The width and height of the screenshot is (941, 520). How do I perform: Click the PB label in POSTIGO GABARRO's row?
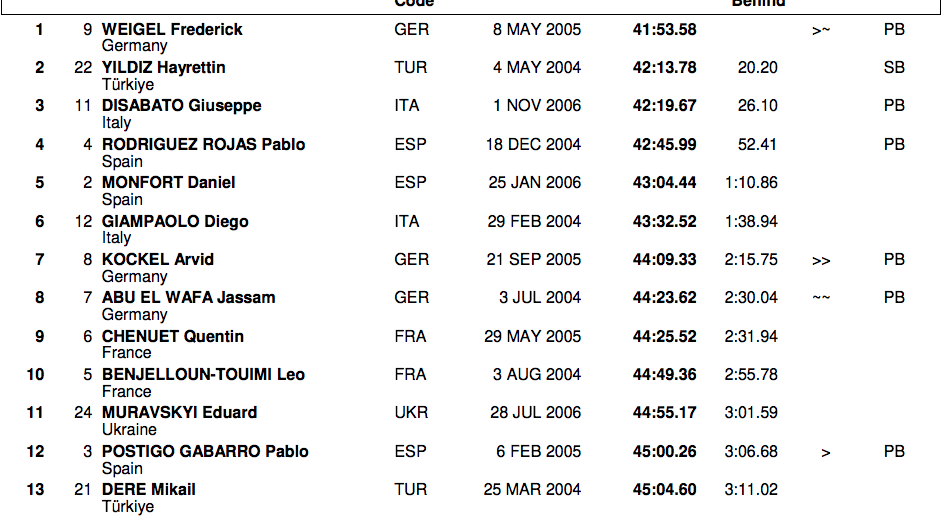pyautogui.click(x=894, y=452)
